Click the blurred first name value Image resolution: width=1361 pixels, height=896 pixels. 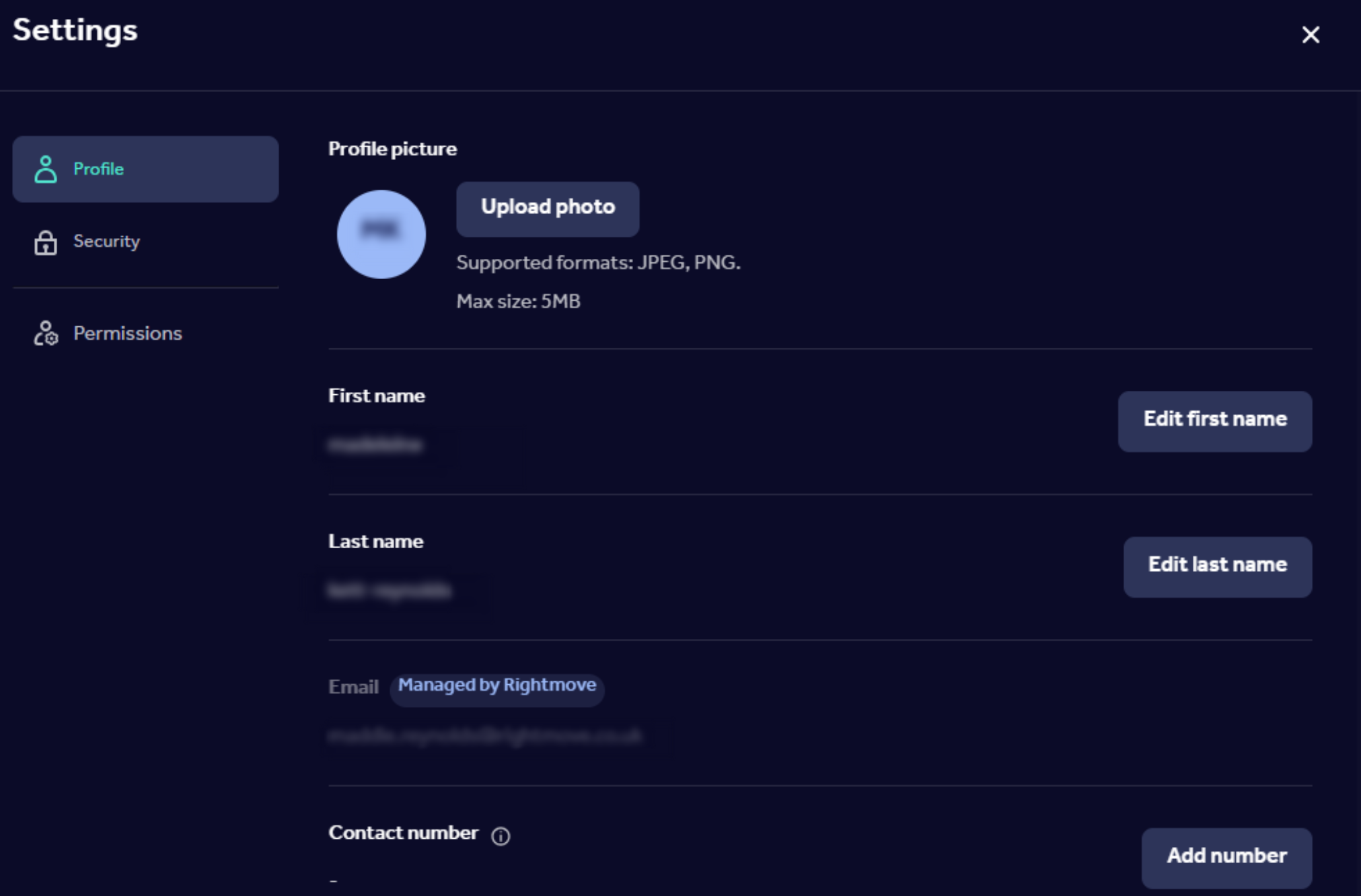[x=375, y=445]
